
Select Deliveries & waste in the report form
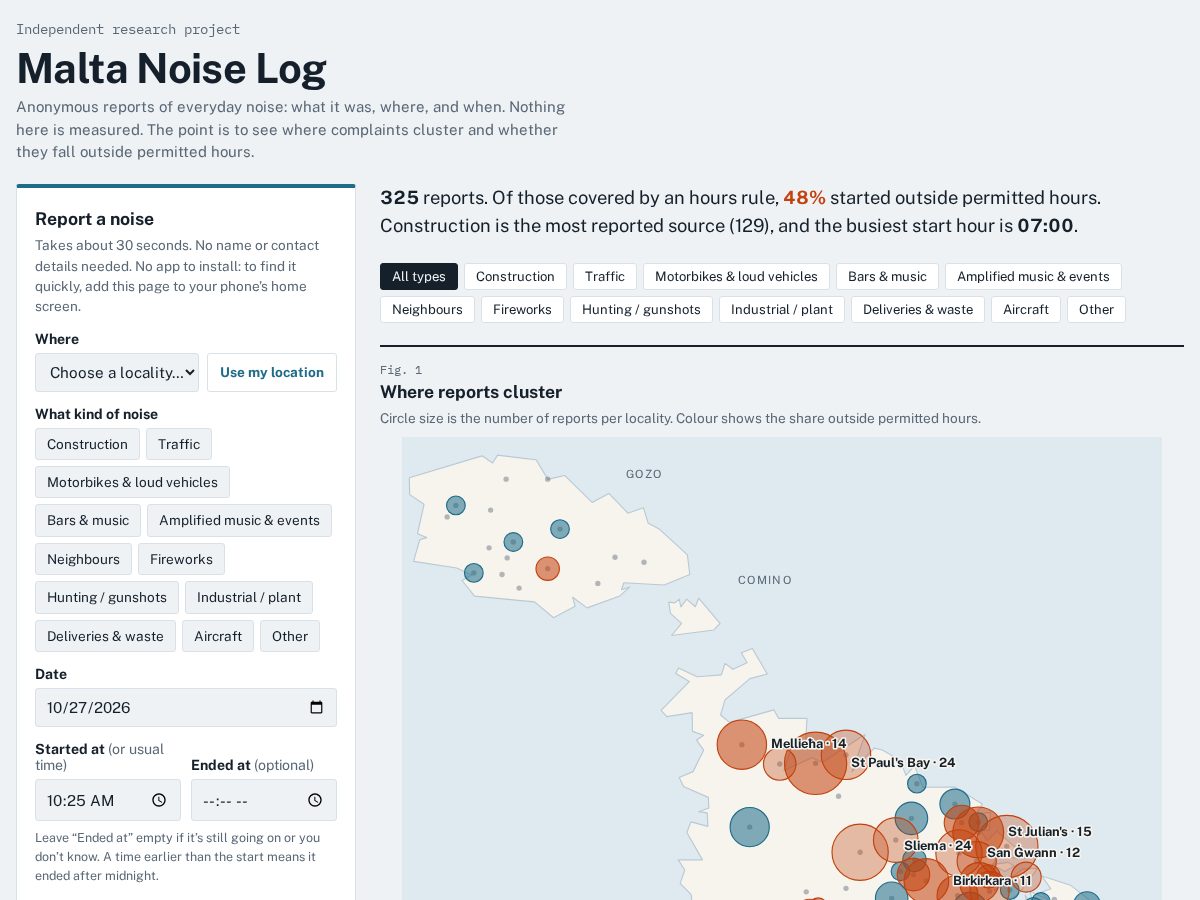(105, 636)
